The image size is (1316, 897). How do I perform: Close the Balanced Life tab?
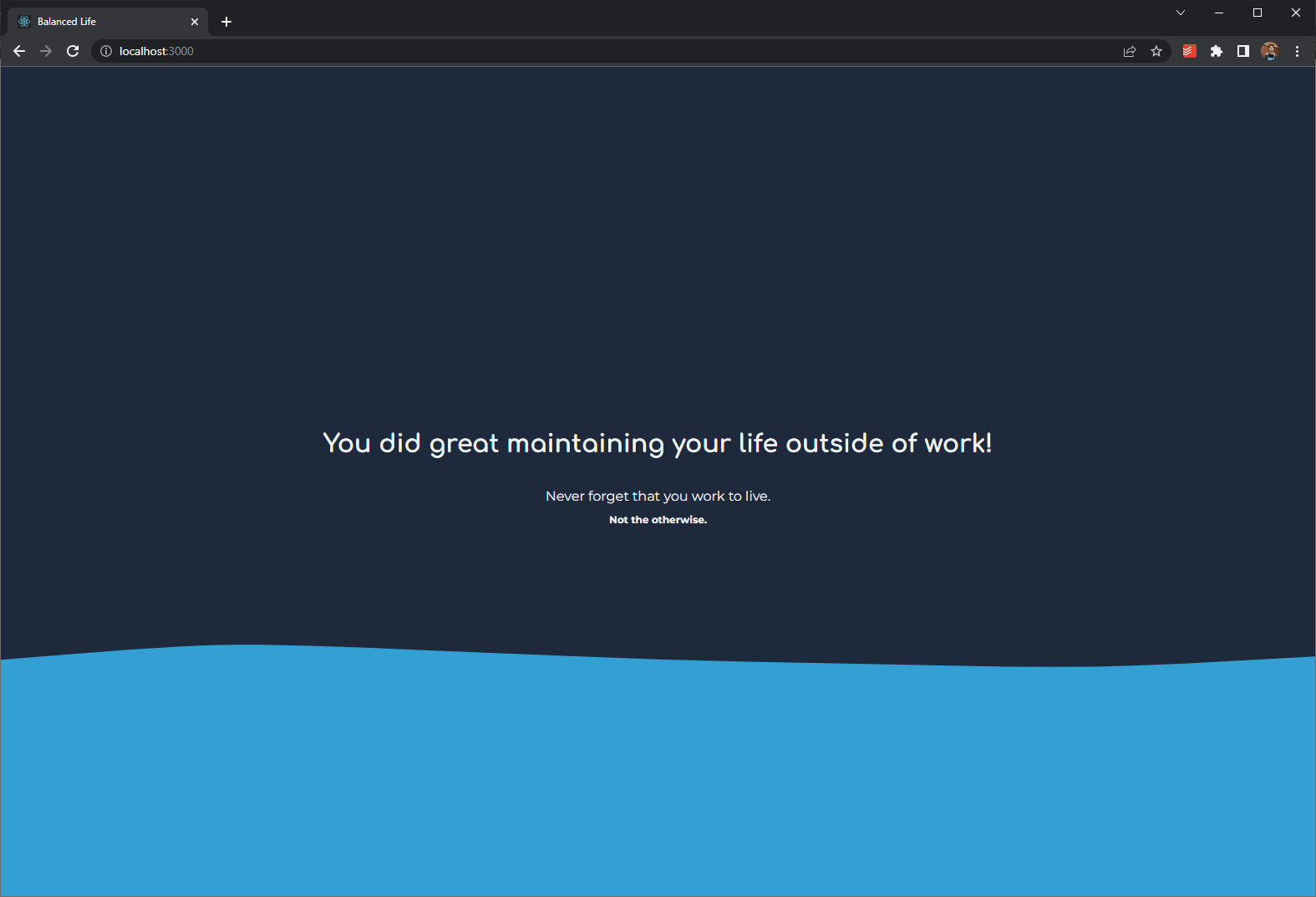(195, 22)
